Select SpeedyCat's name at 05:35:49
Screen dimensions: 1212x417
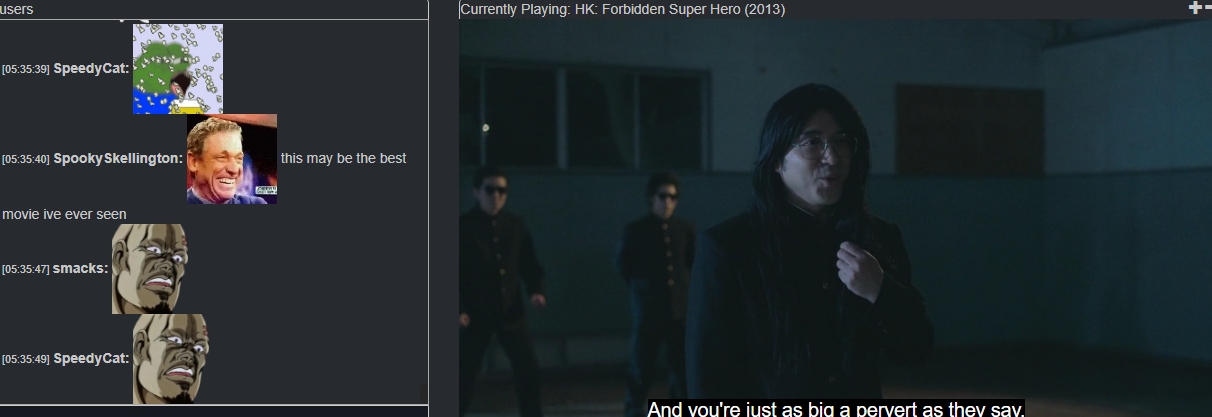[91, 358]
